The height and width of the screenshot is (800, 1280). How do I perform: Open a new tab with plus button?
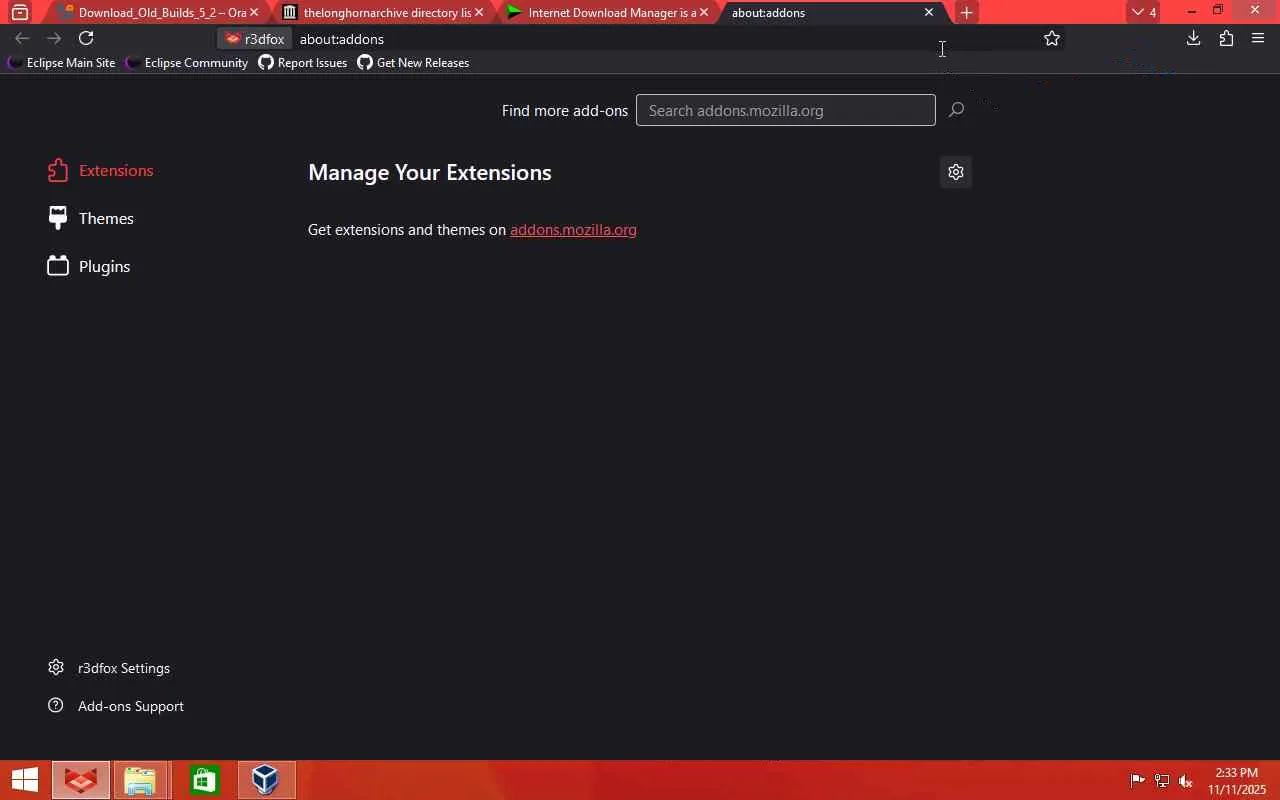tap(966, 12)
